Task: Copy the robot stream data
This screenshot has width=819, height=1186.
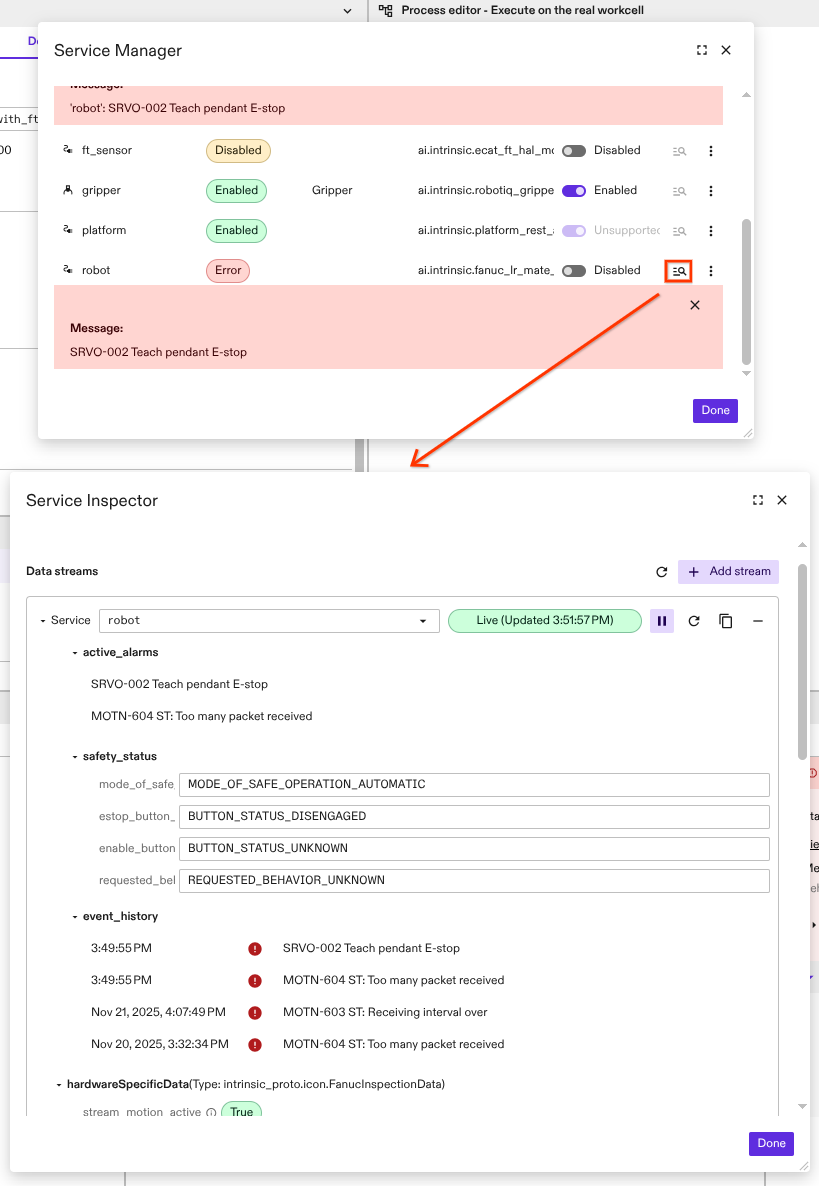Action: click(x=726, y=621)
